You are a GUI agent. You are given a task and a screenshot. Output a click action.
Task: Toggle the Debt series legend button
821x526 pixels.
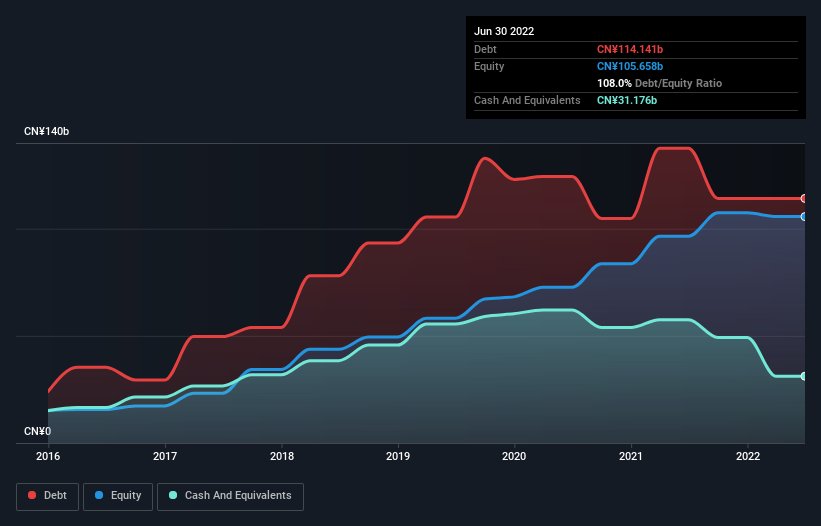48,496
